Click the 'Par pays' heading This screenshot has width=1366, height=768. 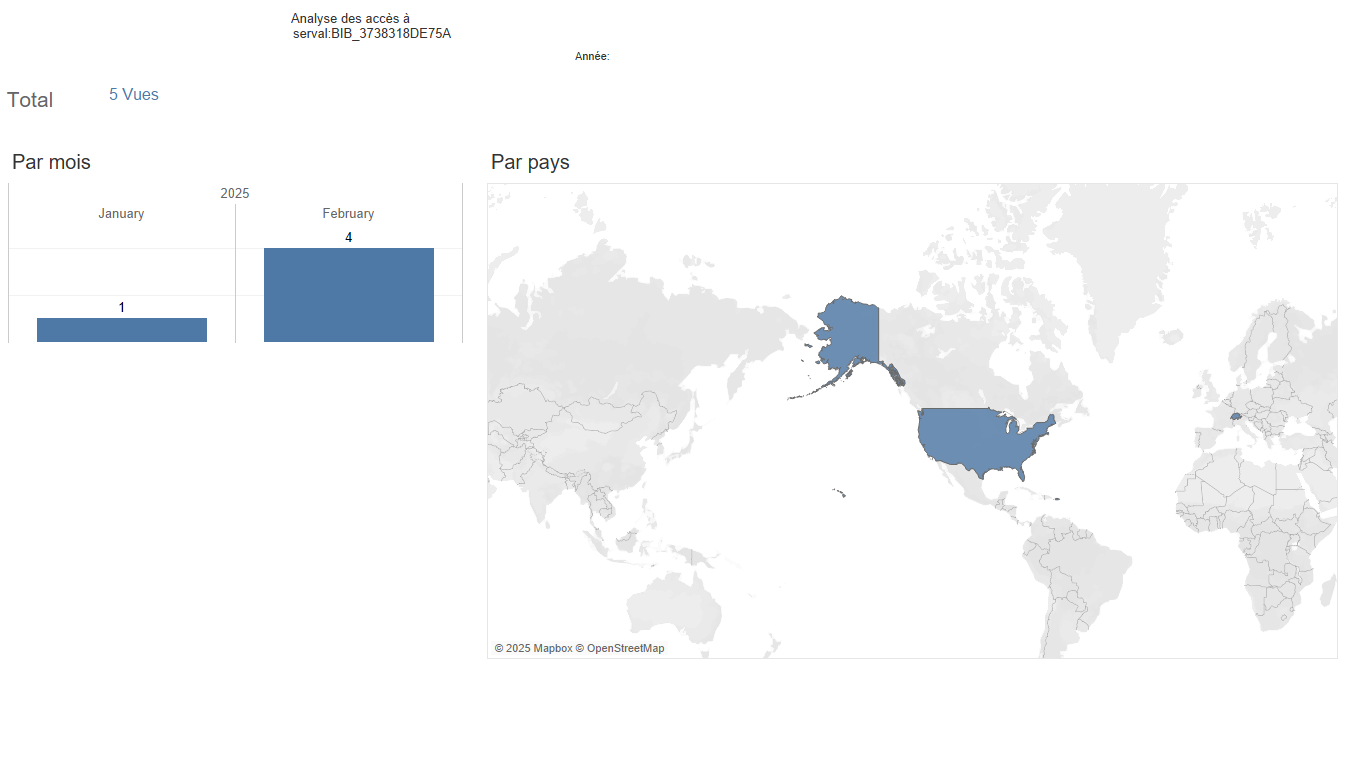tap(530, 162)
